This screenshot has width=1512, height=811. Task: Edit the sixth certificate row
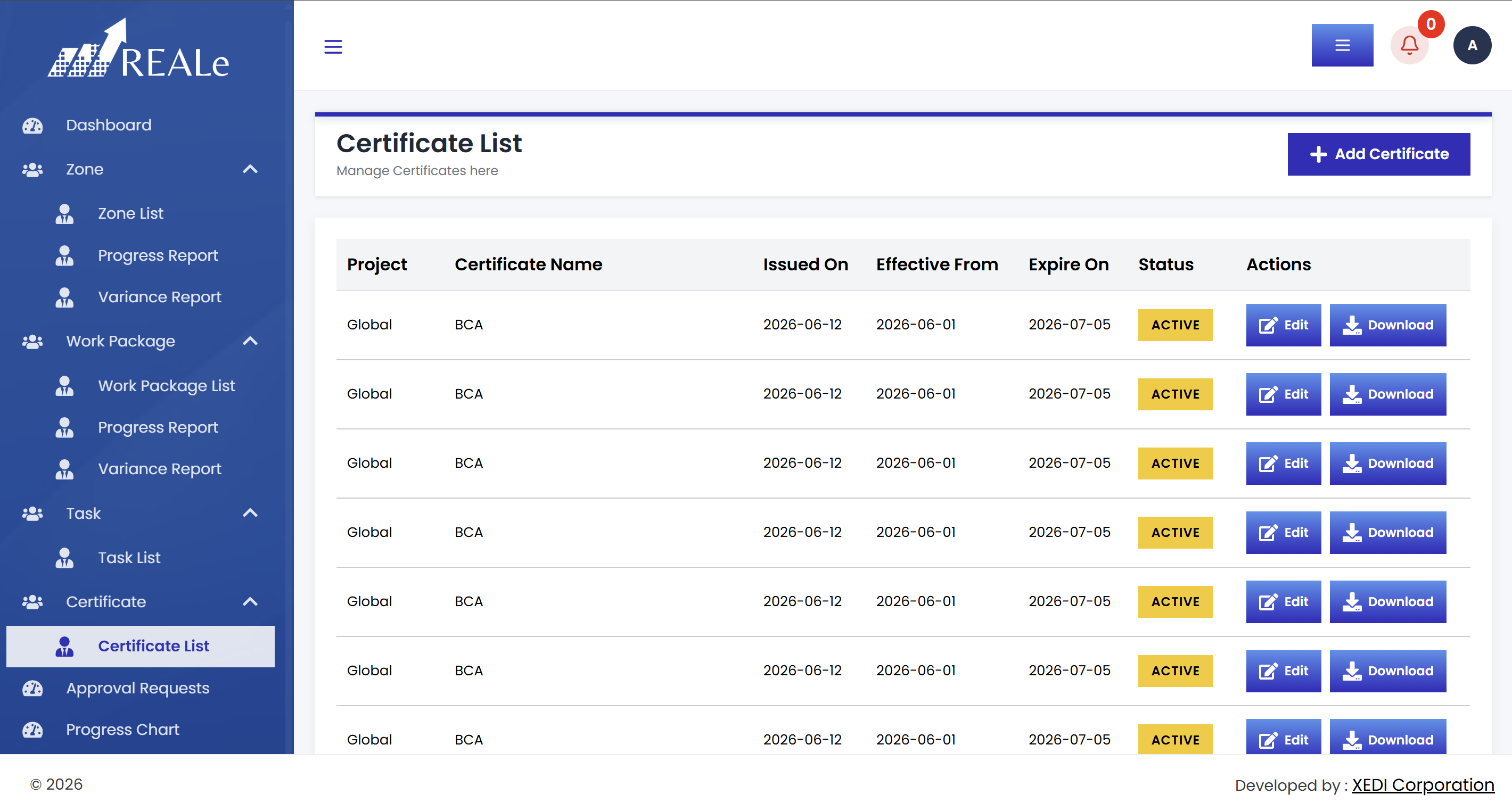coord(1283,672)
